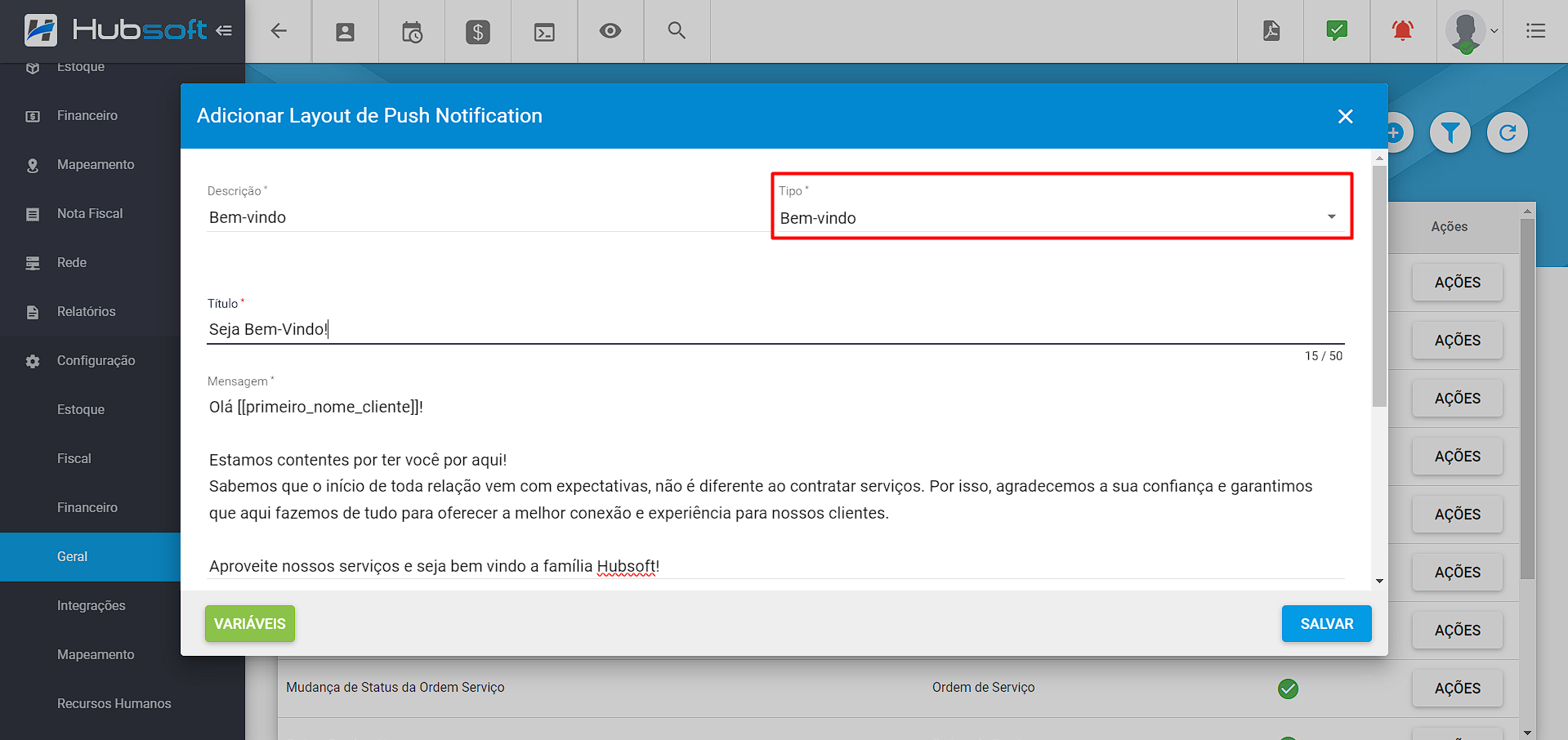Close the Push Notification dialog
Image resolution: width=1568 pixels, height=740 pixels.
1346,116
